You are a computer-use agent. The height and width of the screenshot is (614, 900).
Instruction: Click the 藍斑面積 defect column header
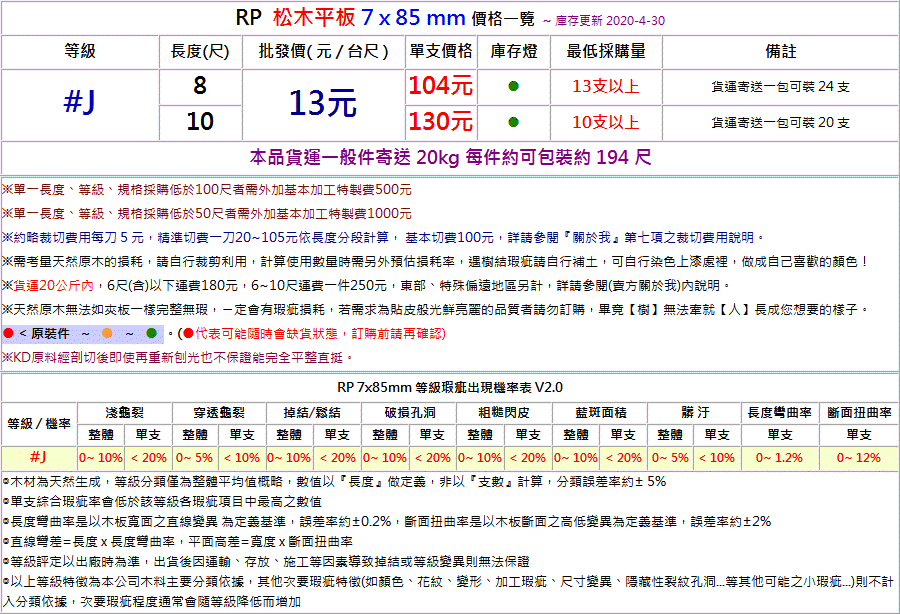pos(600,412)
